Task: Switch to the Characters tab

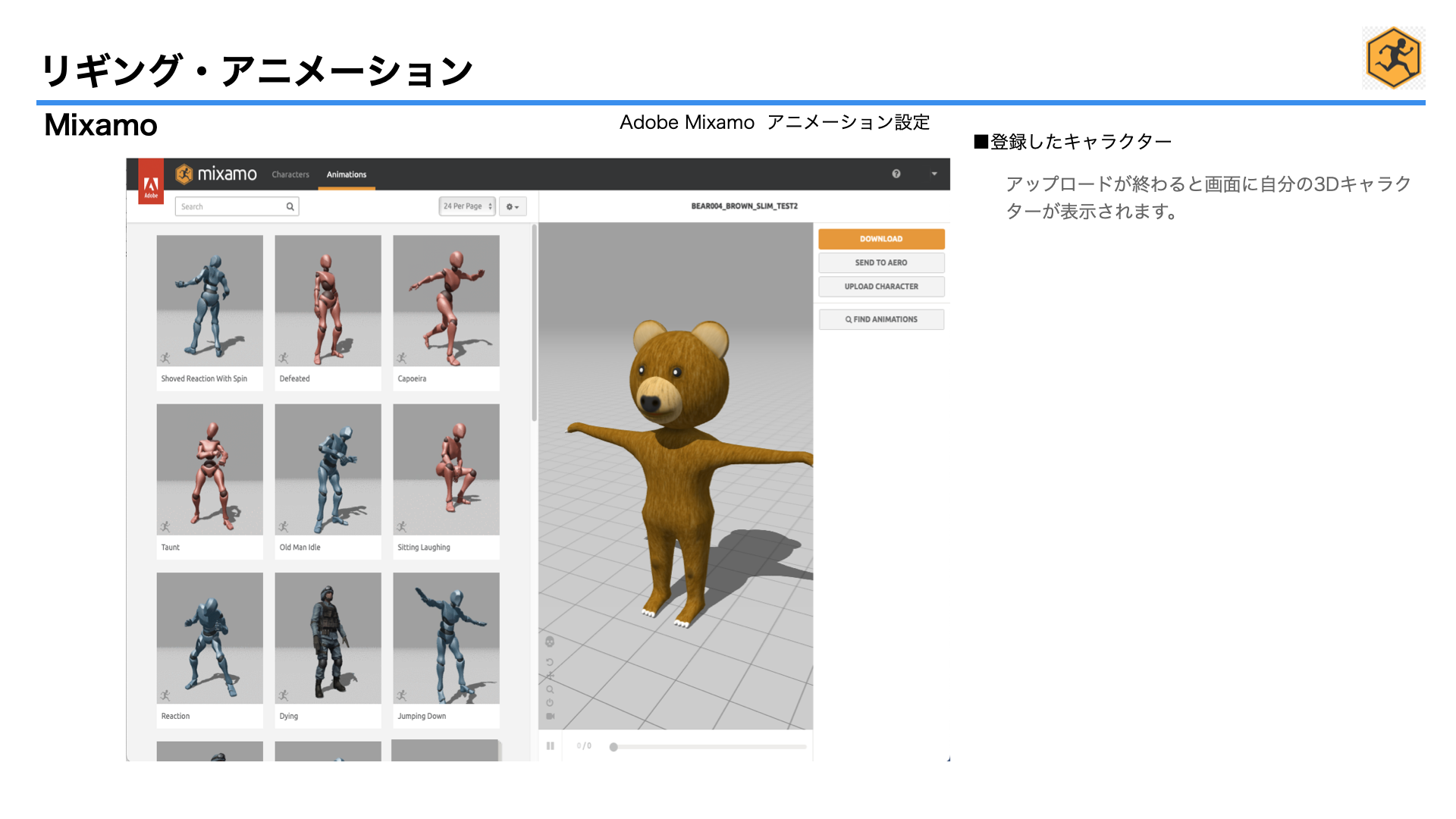Action: point(290,174)
